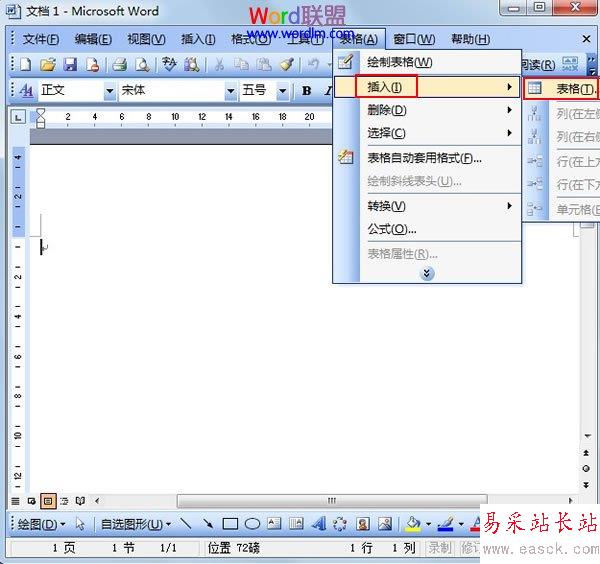The image size is (600, 564).
Task: Open the 文件(F) menu
Action: point(41,39)
